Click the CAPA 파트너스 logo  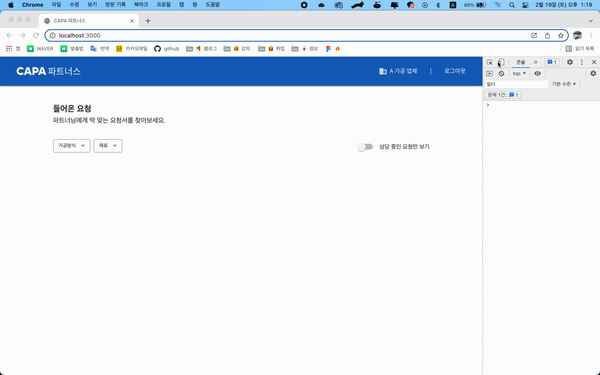(x=48, y=71)
